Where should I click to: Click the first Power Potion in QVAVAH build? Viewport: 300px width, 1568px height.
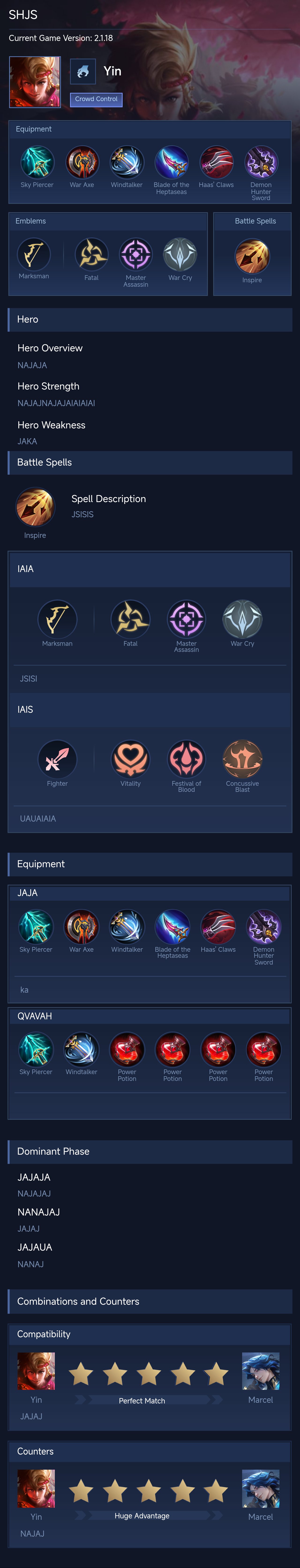pyautogui.click(x=127, y=1049)
